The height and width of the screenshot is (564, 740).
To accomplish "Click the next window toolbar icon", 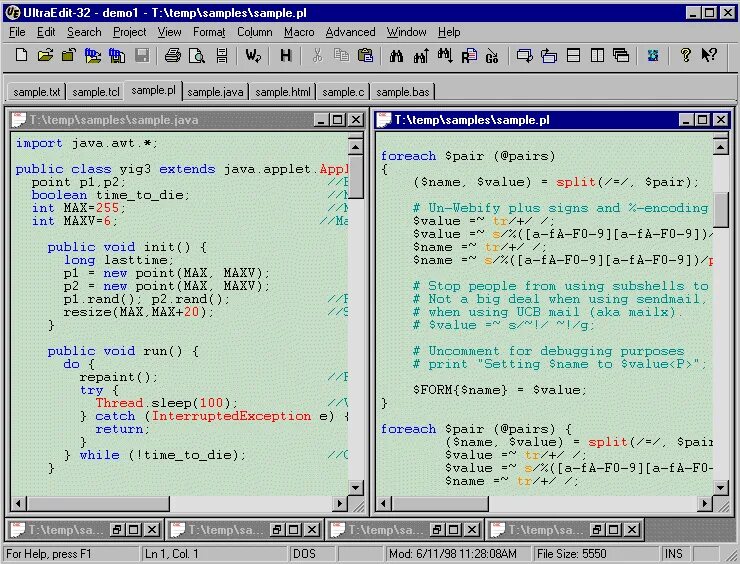I will point(524,55).
